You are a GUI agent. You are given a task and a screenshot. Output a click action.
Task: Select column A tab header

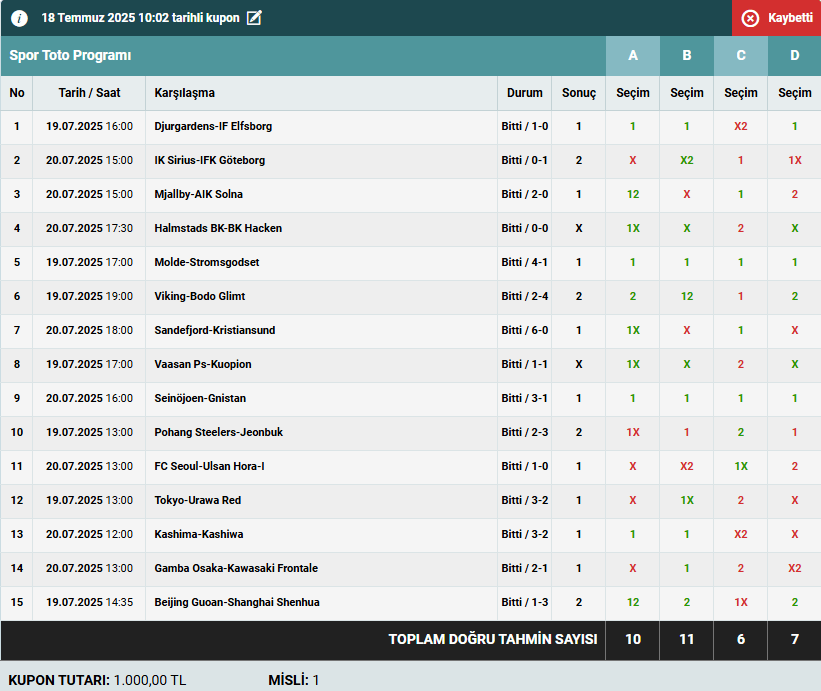tap(633, 55)
